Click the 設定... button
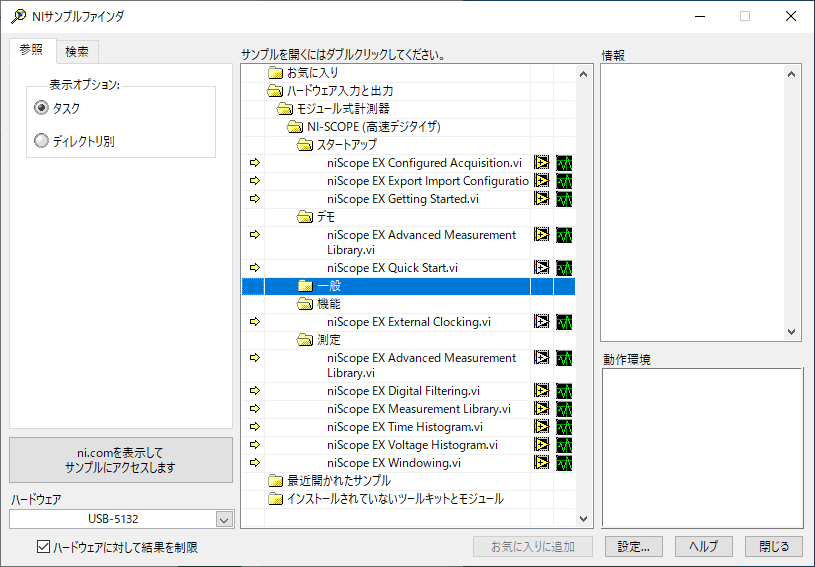The image size is (815, 567). pyautogui.click(x=634, y=547)
